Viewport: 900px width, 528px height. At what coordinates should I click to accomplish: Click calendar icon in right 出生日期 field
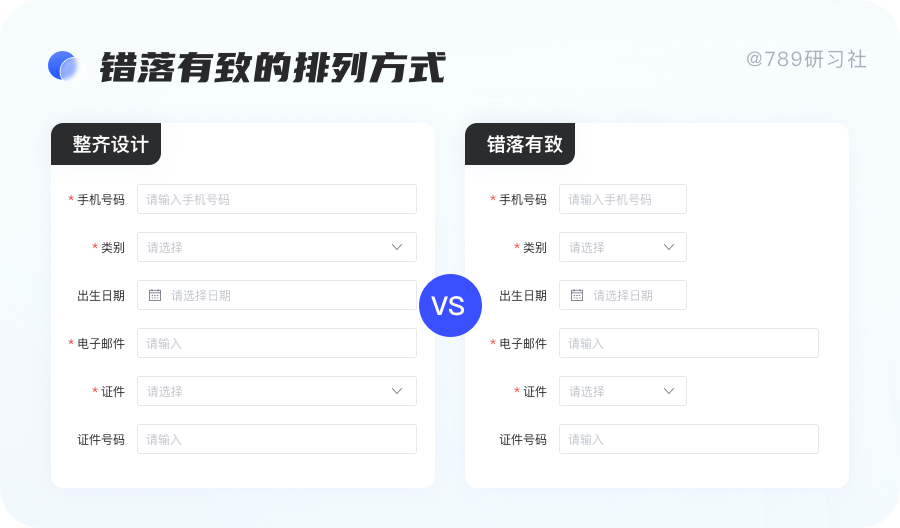coord(577,295)
